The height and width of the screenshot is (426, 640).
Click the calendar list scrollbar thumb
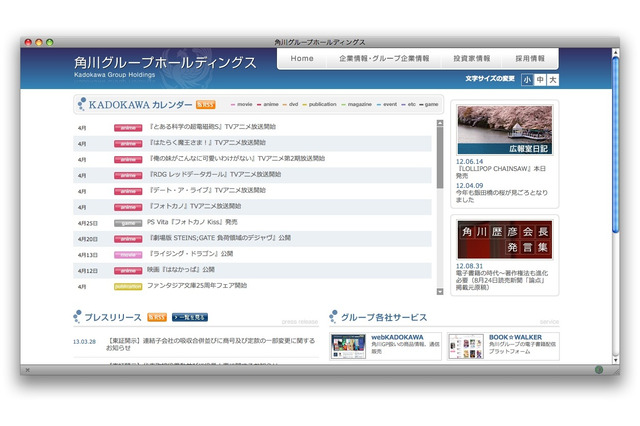(440, 157)
